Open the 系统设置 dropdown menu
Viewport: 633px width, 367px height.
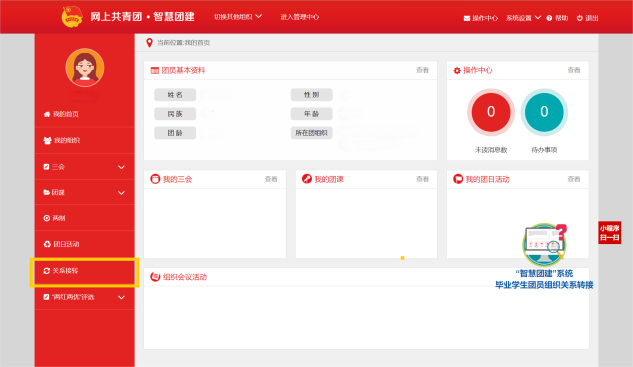(x=523, y=18)
